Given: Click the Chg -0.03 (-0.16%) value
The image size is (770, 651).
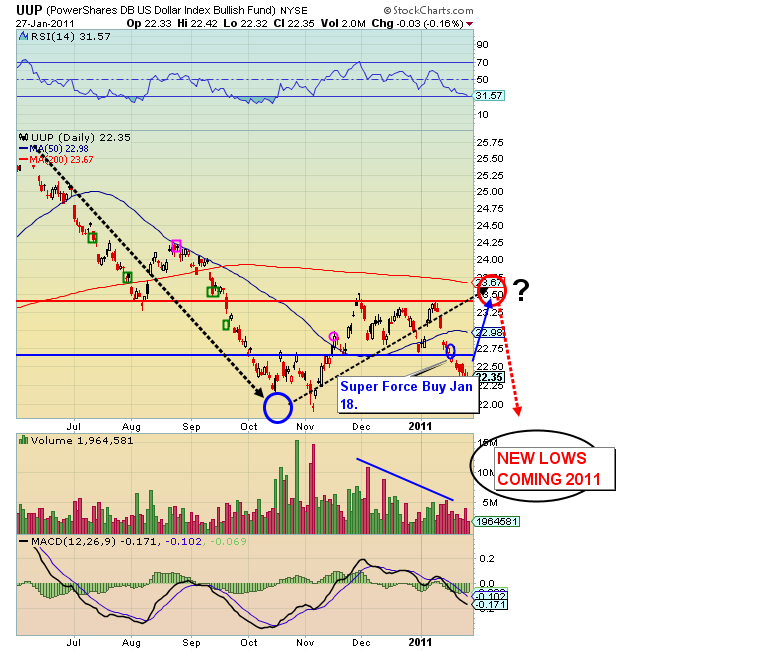Looking at the screenshot, I should click(x=417, y=24).
